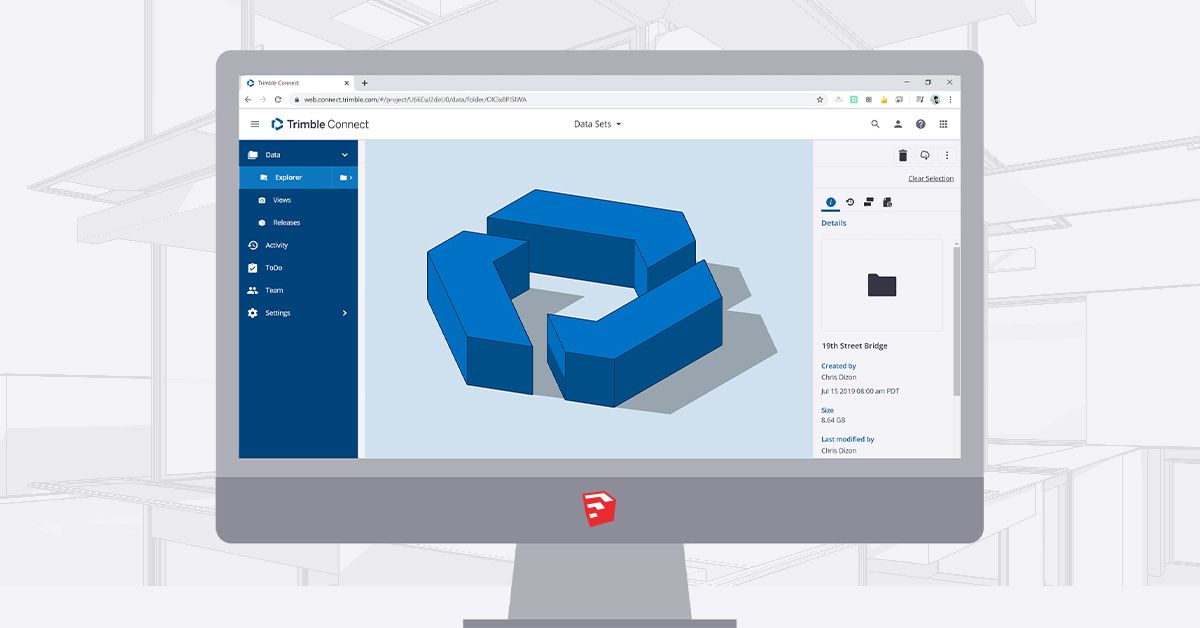
Task: Click the user profile icon in header
Action: (897, 124)
